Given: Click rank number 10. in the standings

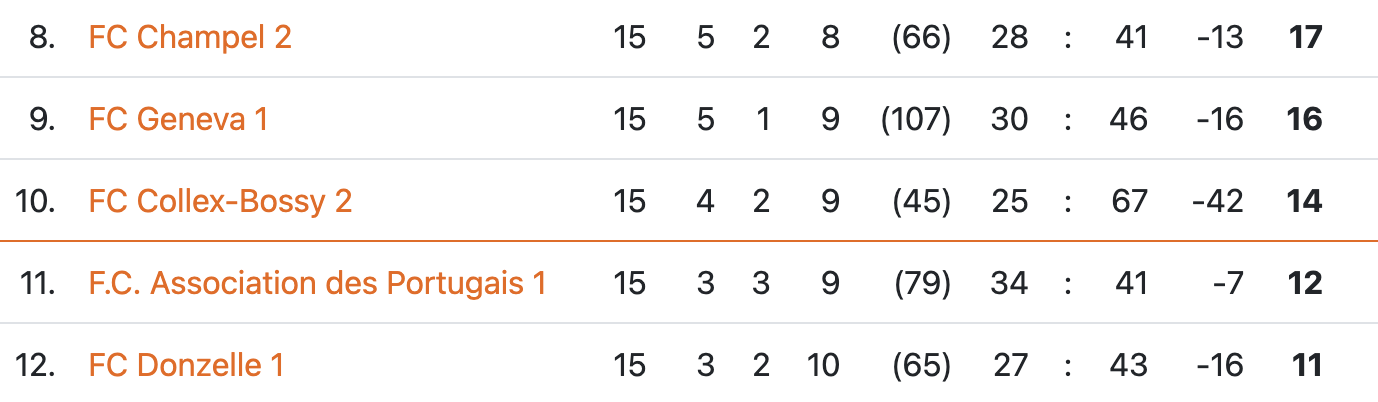Looking at the screenshot, I should 35,202.
